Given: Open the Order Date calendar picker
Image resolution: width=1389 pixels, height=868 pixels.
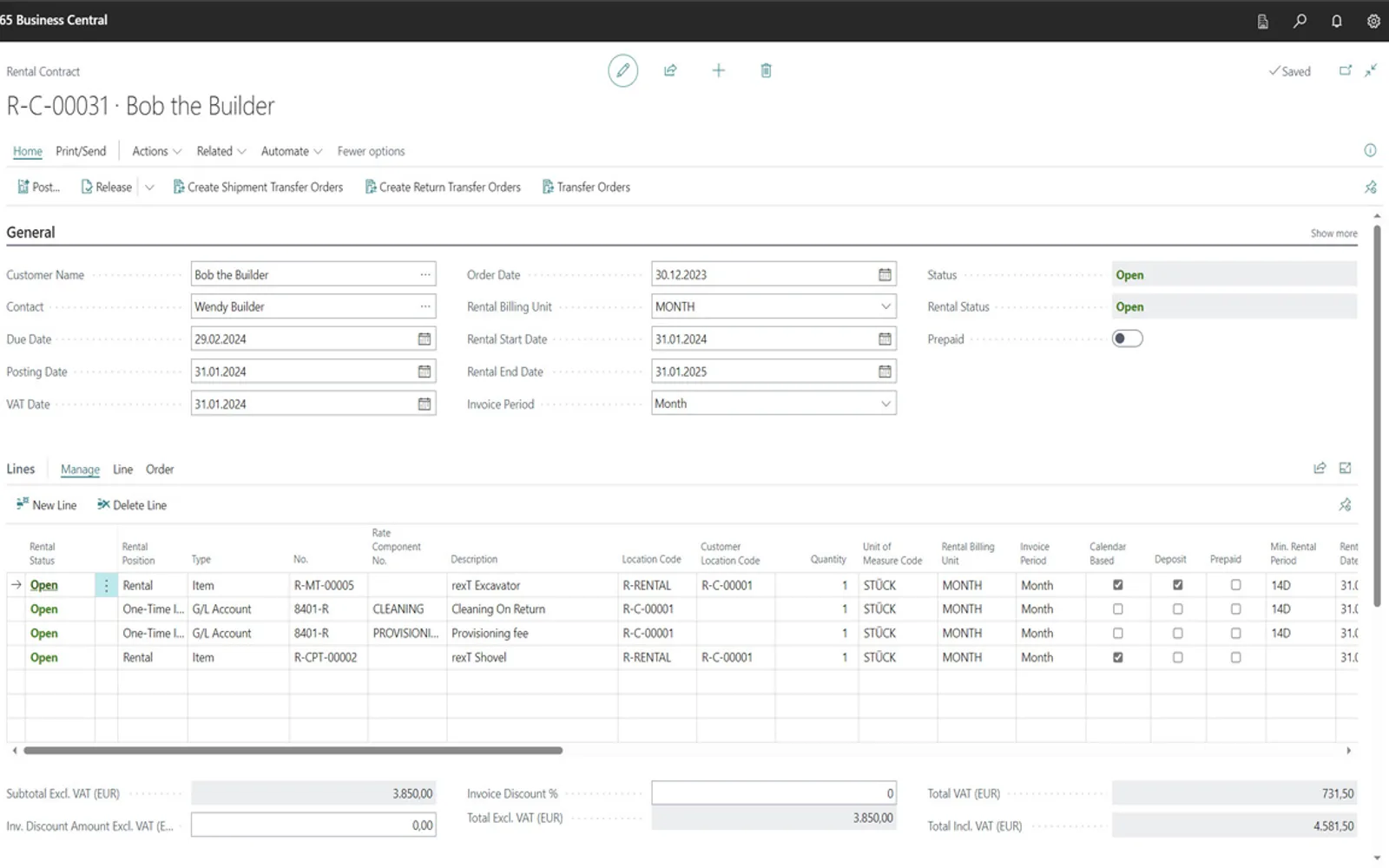Looking at the screenshot, I should [x=885, y=274].
